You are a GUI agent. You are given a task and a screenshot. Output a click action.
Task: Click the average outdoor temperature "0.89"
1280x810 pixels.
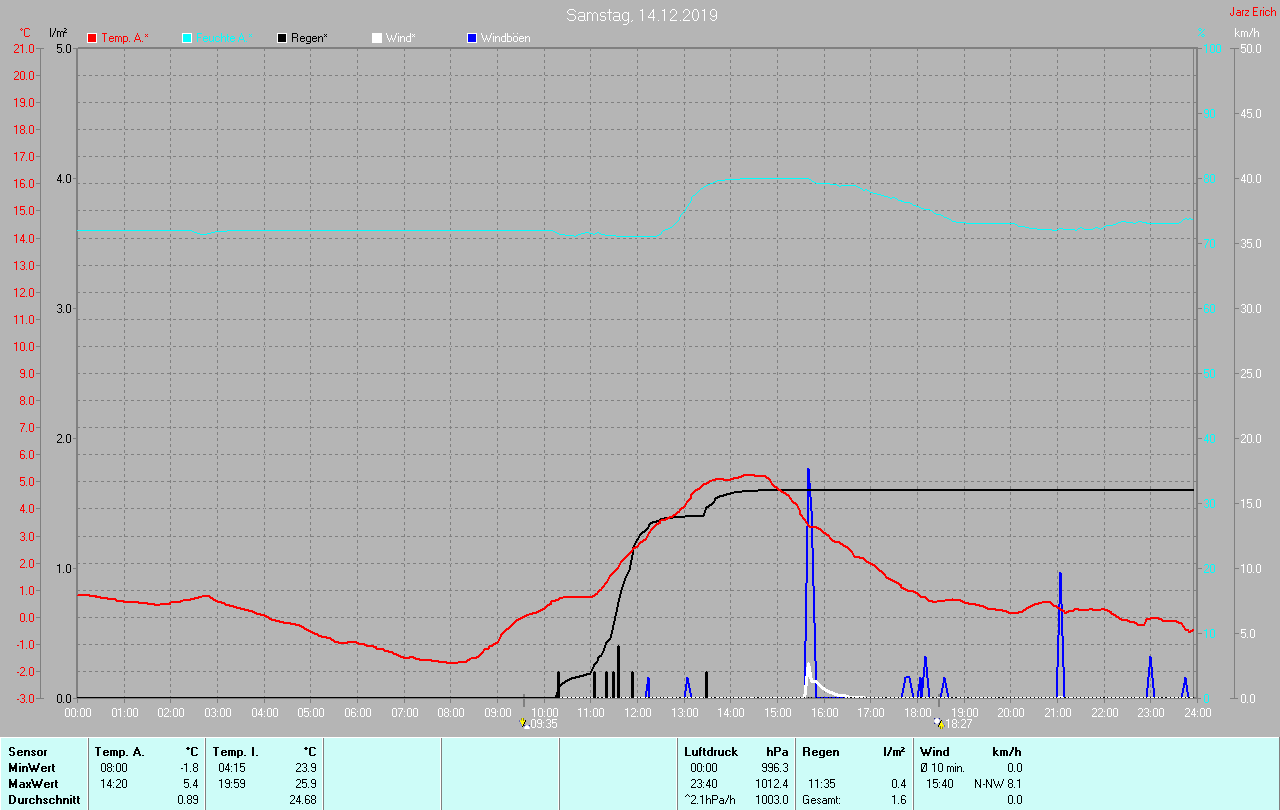click(188, 800)
